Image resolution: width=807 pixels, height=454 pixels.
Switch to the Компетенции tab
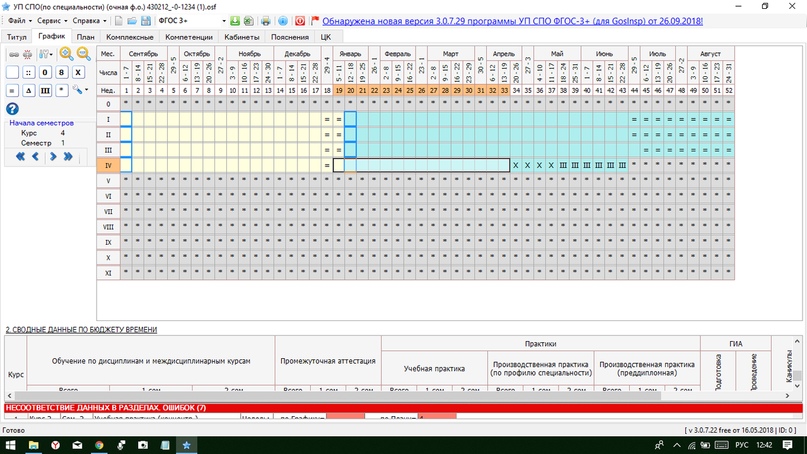(189, 37)
